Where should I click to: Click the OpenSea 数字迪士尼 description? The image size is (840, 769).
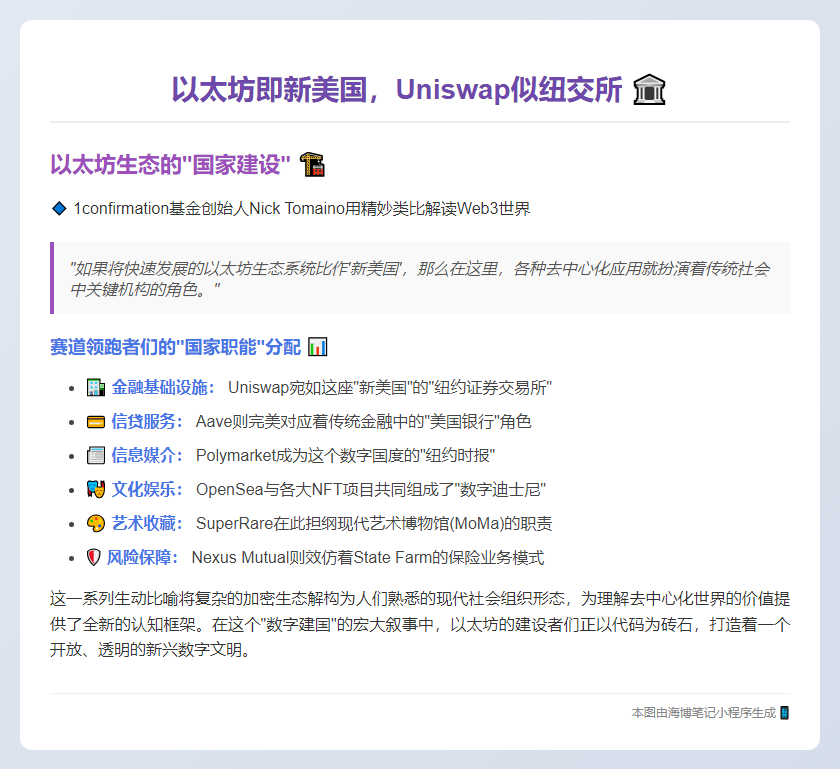[371, 489]
